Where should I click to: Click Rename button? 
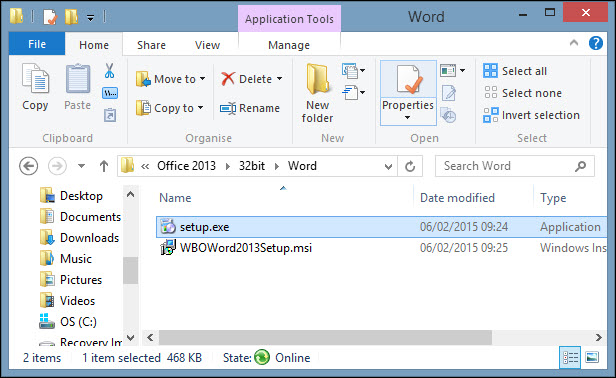[x=250, y=108]
